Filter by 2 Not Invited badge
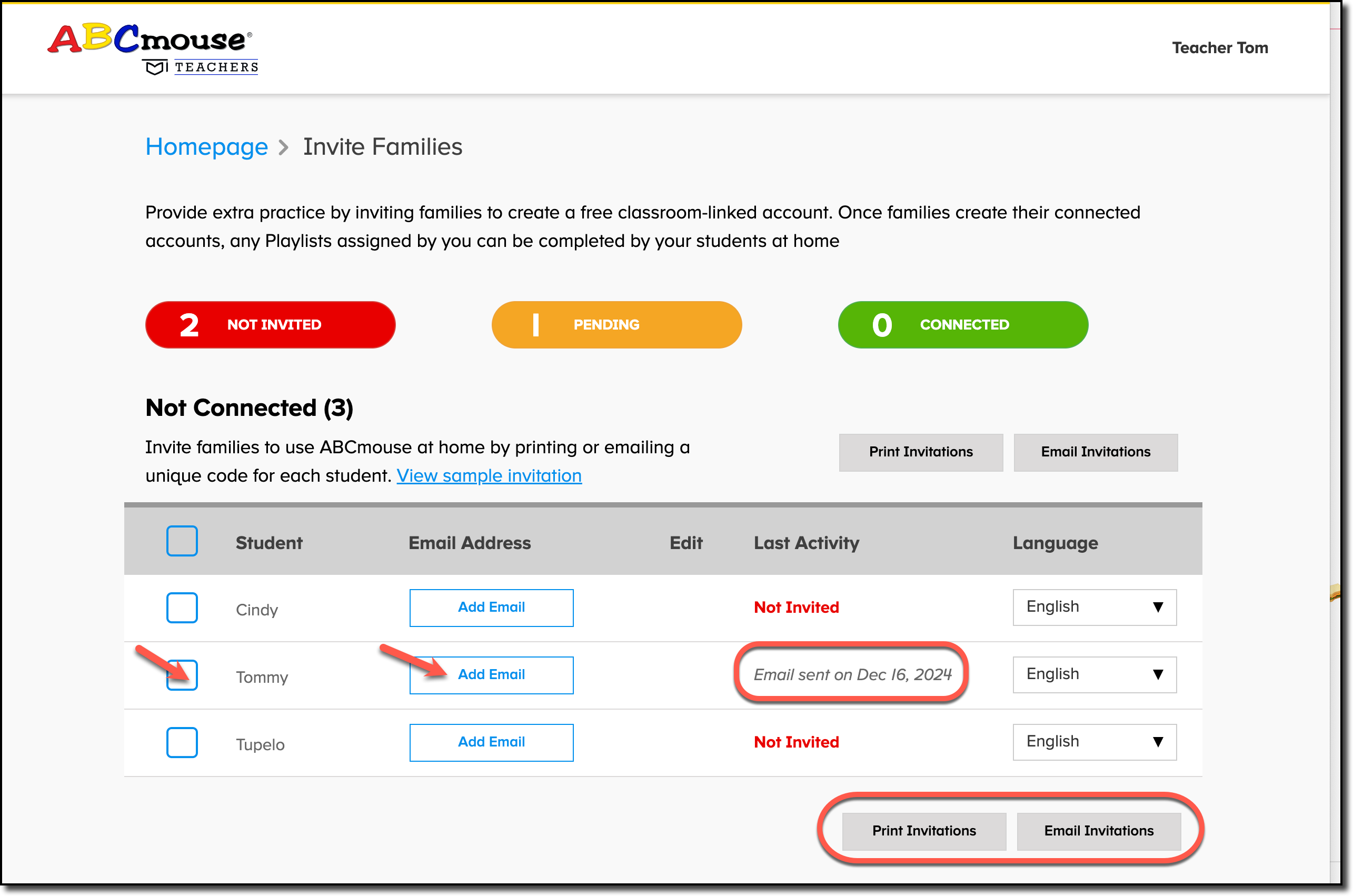Screen dimensions: 1353x896 click(270, 325)
